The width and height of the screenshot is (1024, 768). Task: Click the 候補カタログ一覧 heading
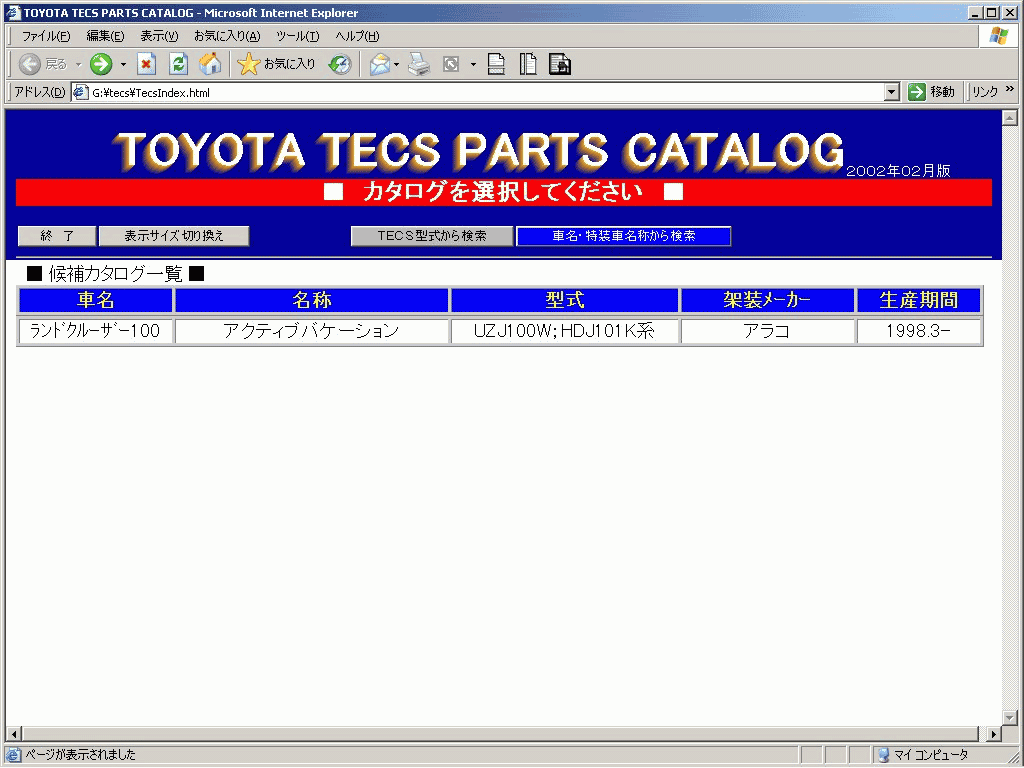116,274
